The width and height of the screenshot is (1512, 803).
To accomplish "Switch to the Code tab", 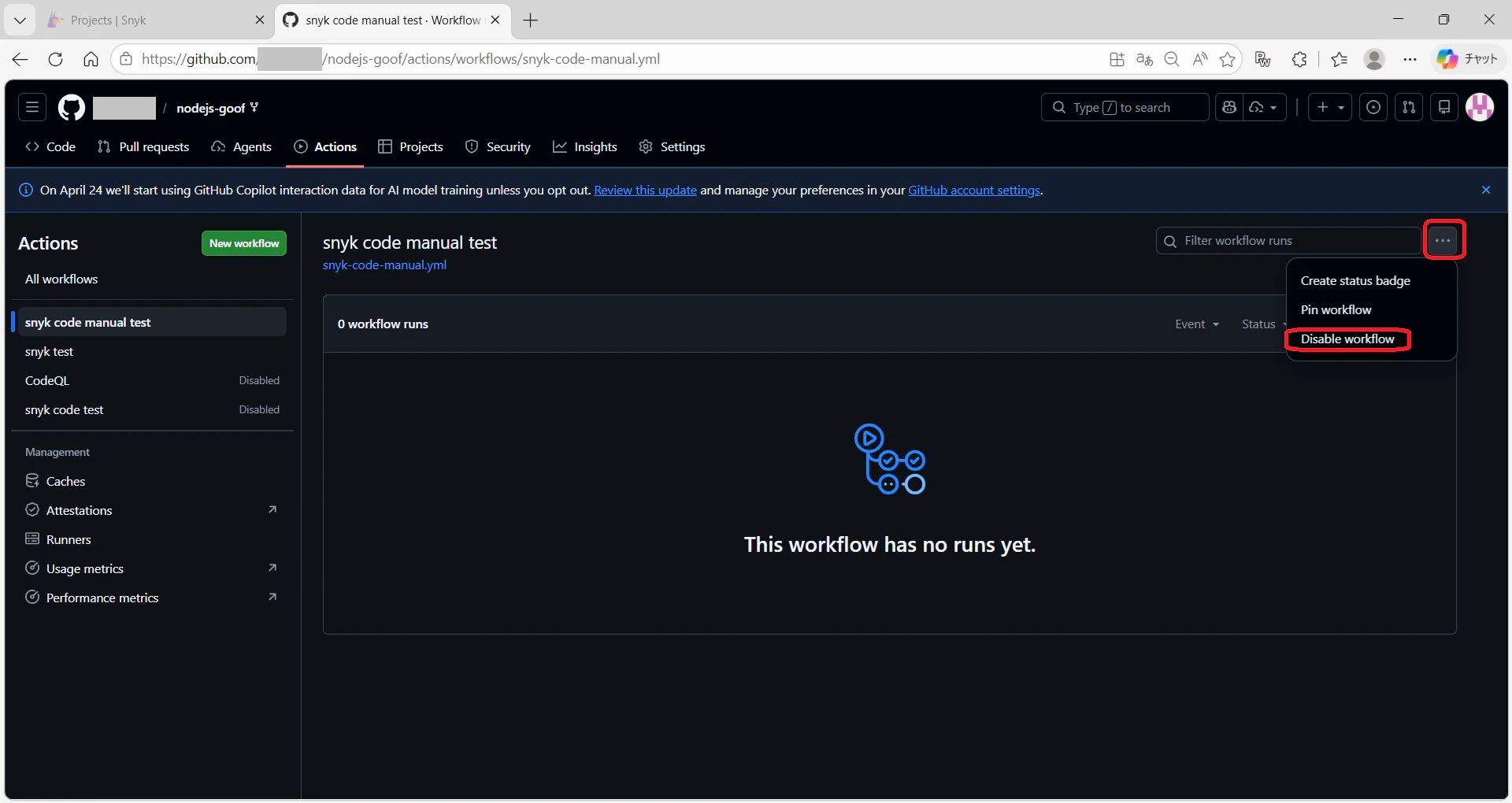I will 50,146.
